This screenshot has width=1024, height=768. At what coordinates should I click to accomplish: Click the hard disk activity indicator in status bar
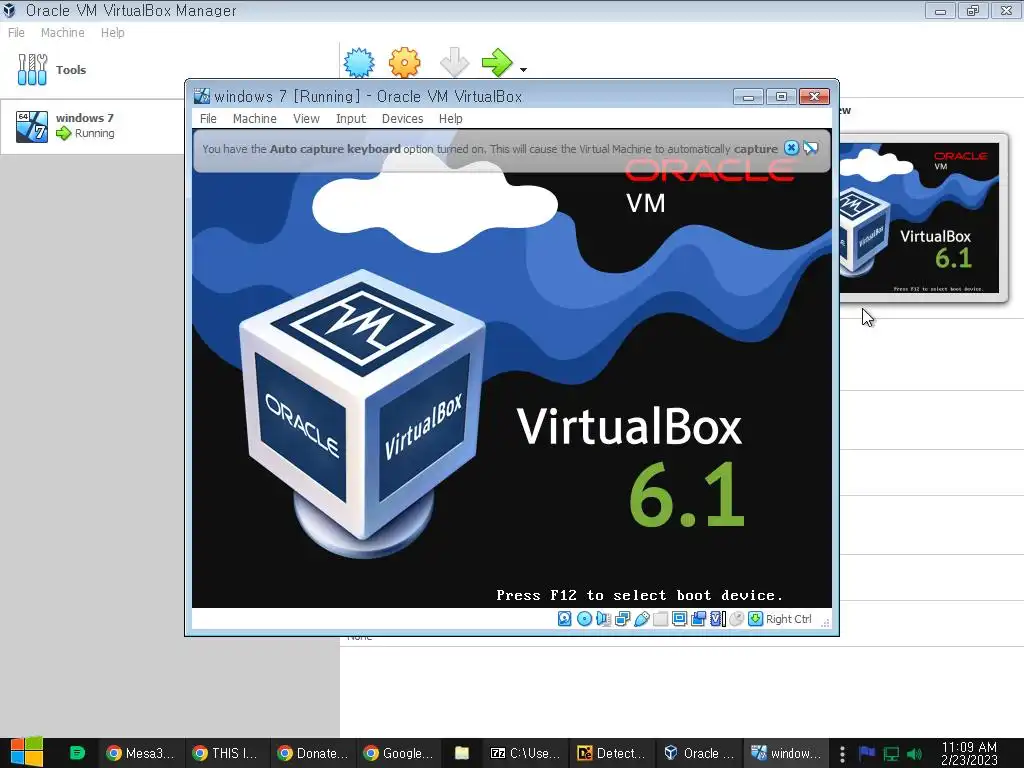(565, 618)
